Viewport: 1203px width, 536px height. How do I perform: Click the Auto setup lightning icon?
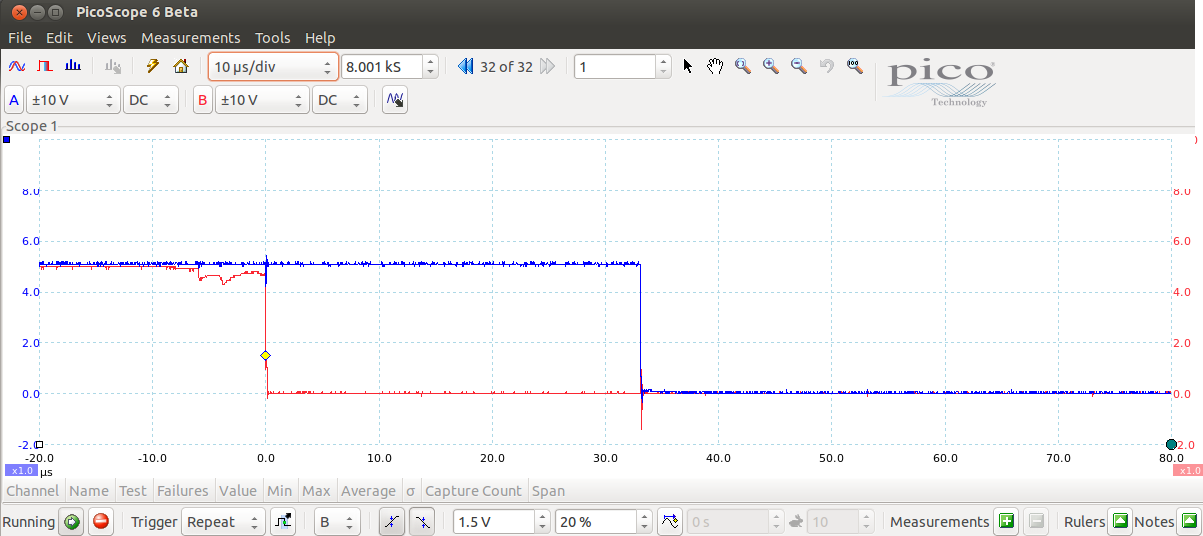click(153, 67)
